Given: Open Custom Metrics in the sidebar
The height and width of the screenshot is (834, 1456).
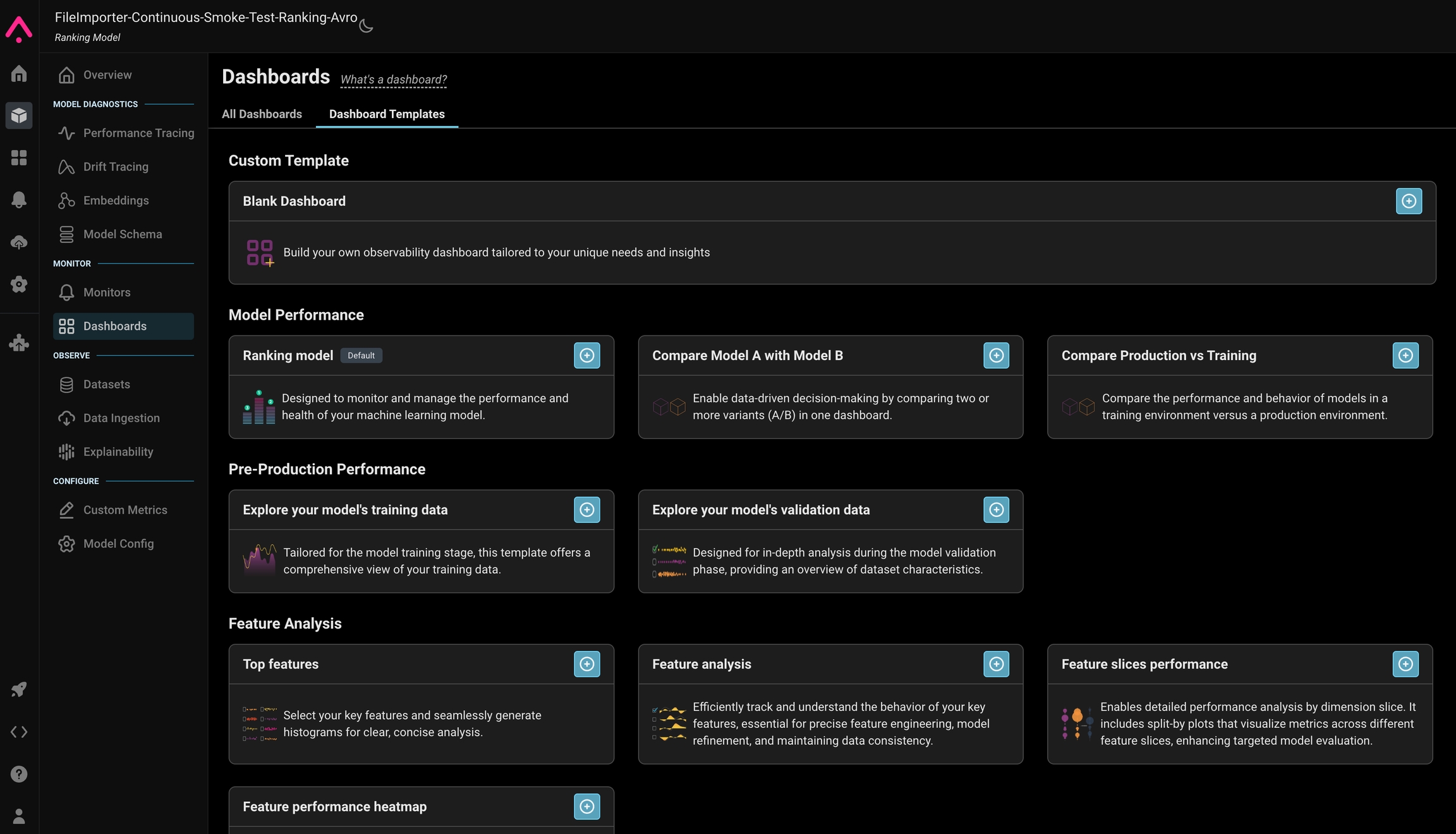Looking at the screenshot, I should (x=125, y=510).
